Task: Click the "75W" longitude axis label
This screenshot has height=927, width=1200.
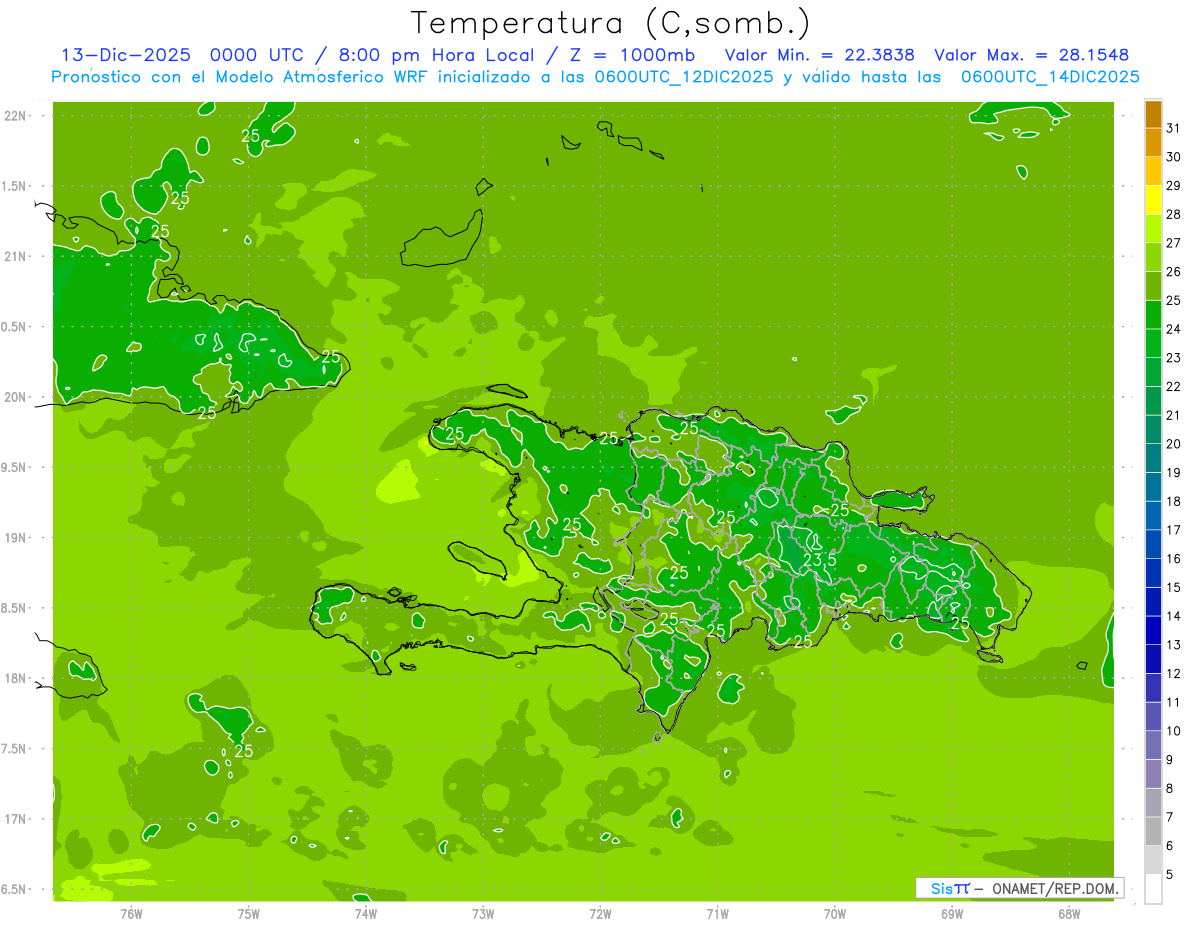Action: coord(248,914)
